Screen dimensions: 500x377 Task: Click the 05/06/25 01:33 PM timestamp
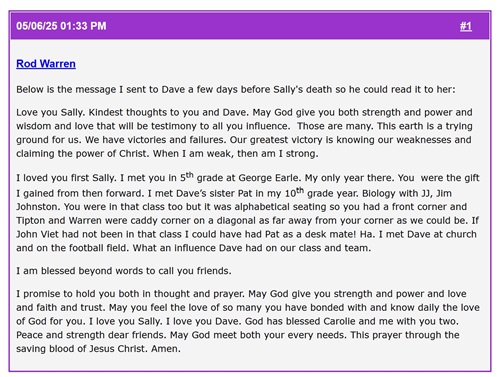[x=61, y=26]
